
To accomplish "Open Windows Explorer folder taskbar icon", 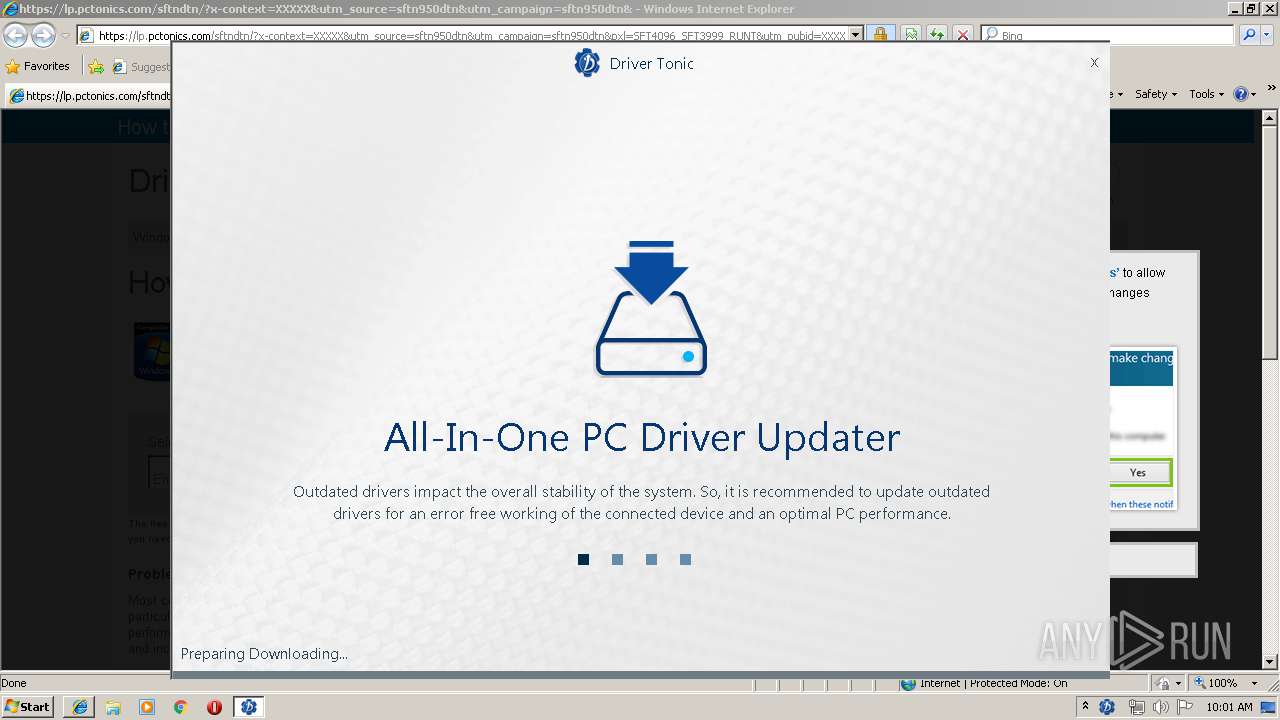I will (x=113, y=707).
